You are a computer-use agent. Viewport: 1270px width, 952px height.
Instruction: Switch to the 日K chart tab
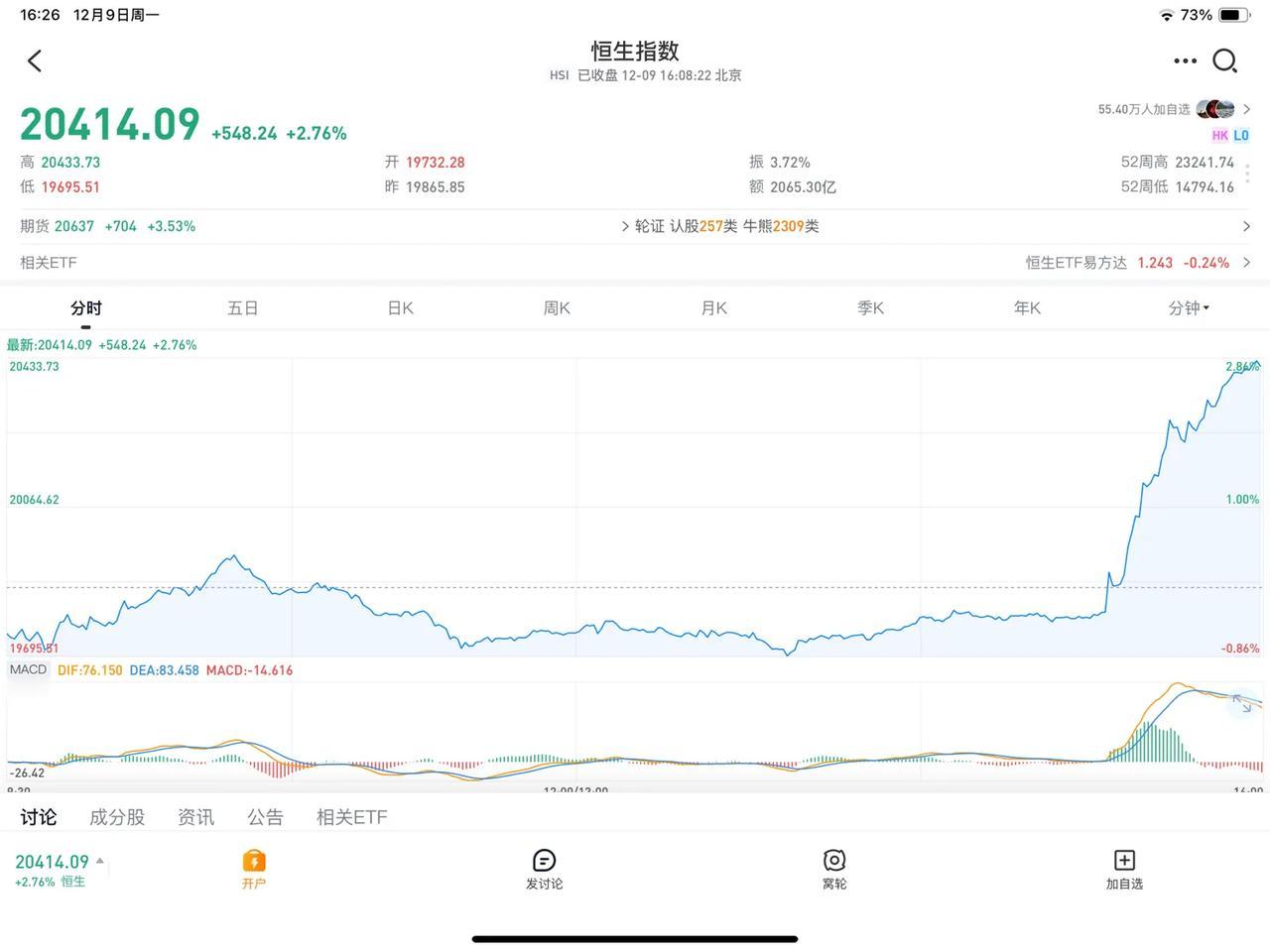[x=400, y=308]
